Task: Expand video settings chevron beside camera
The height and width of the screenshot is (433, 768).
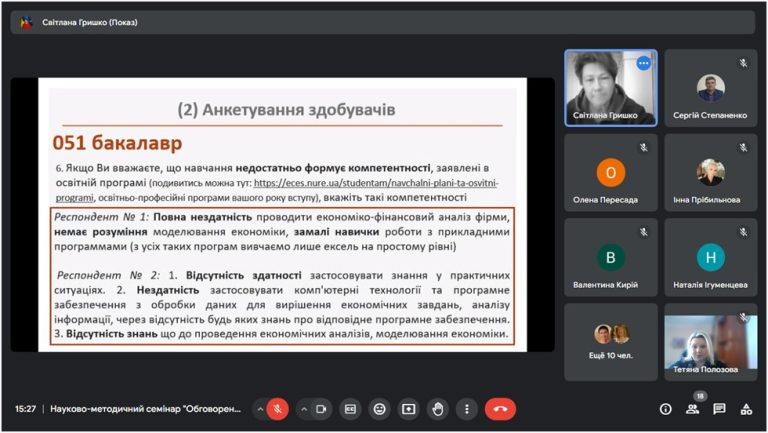Action: pyautogui.click(x=304, y=409)
